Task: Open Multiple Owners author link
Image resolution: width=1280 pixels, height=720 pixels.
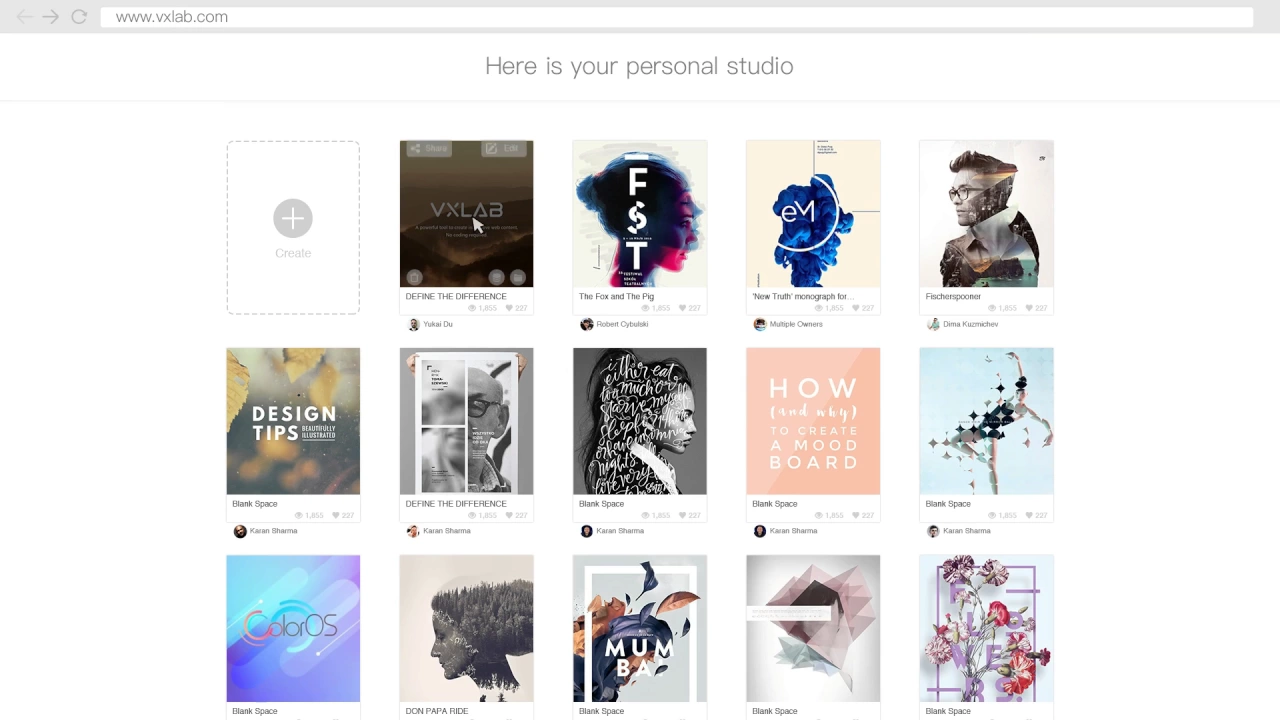Action: pyautogui.click(x=795, y=324)
